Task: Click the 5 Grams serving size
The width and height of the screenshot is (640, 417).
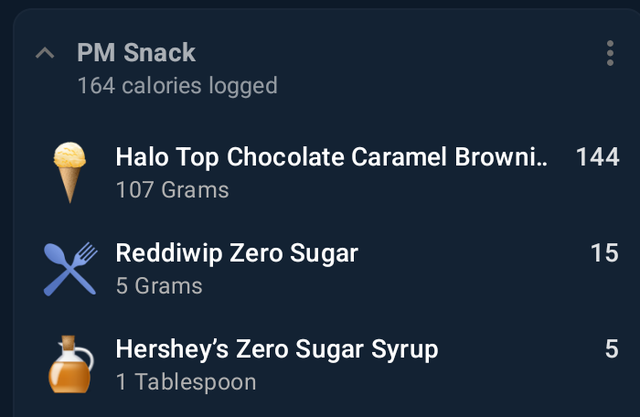Action: pos(159,286)
